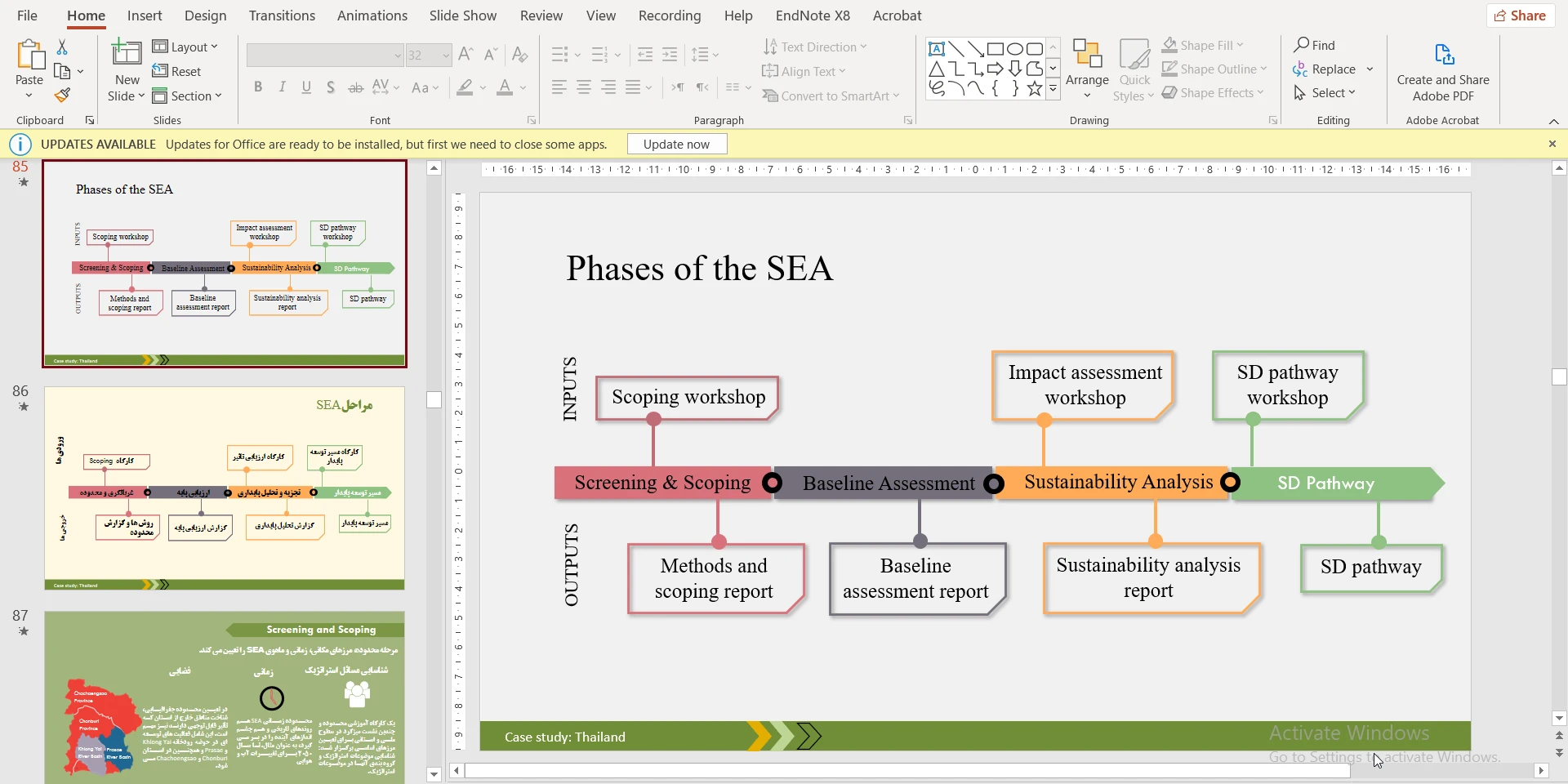Click Create and Share Adobe PDF icon
Screen dimensions: 1568x784
click(x=1443, y=56)
